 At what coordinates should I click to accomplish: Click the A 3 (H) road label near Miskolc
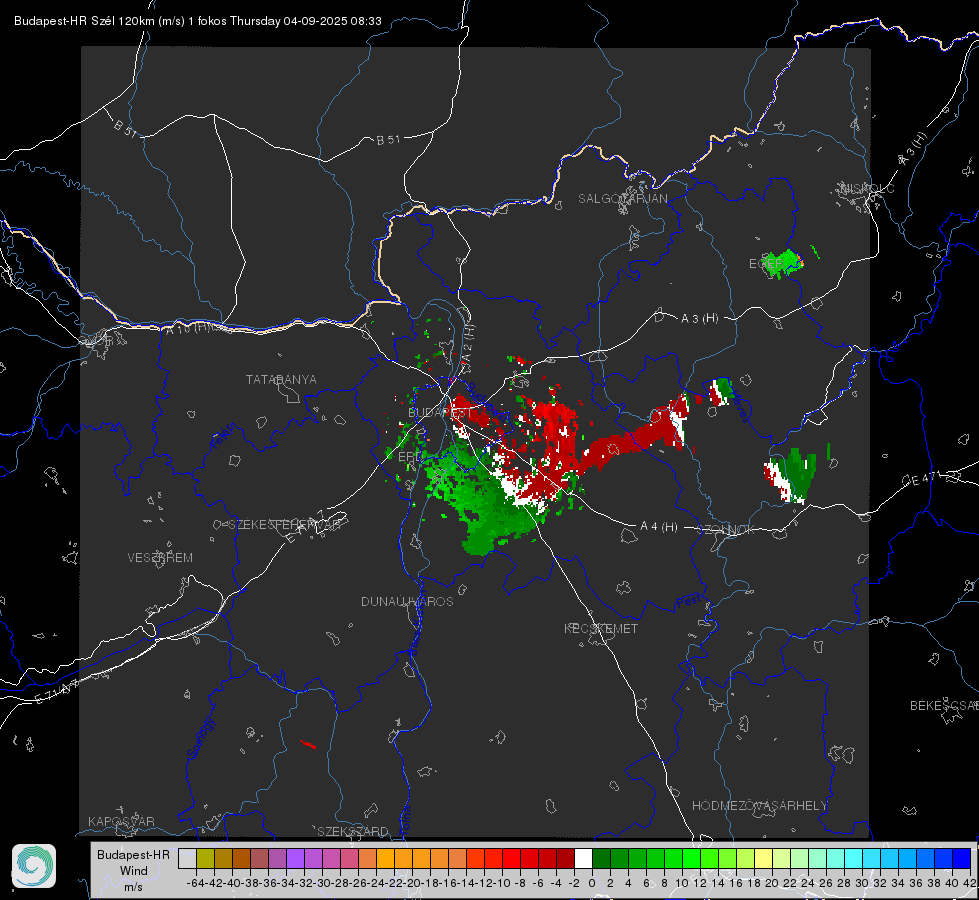pos(913,149)
